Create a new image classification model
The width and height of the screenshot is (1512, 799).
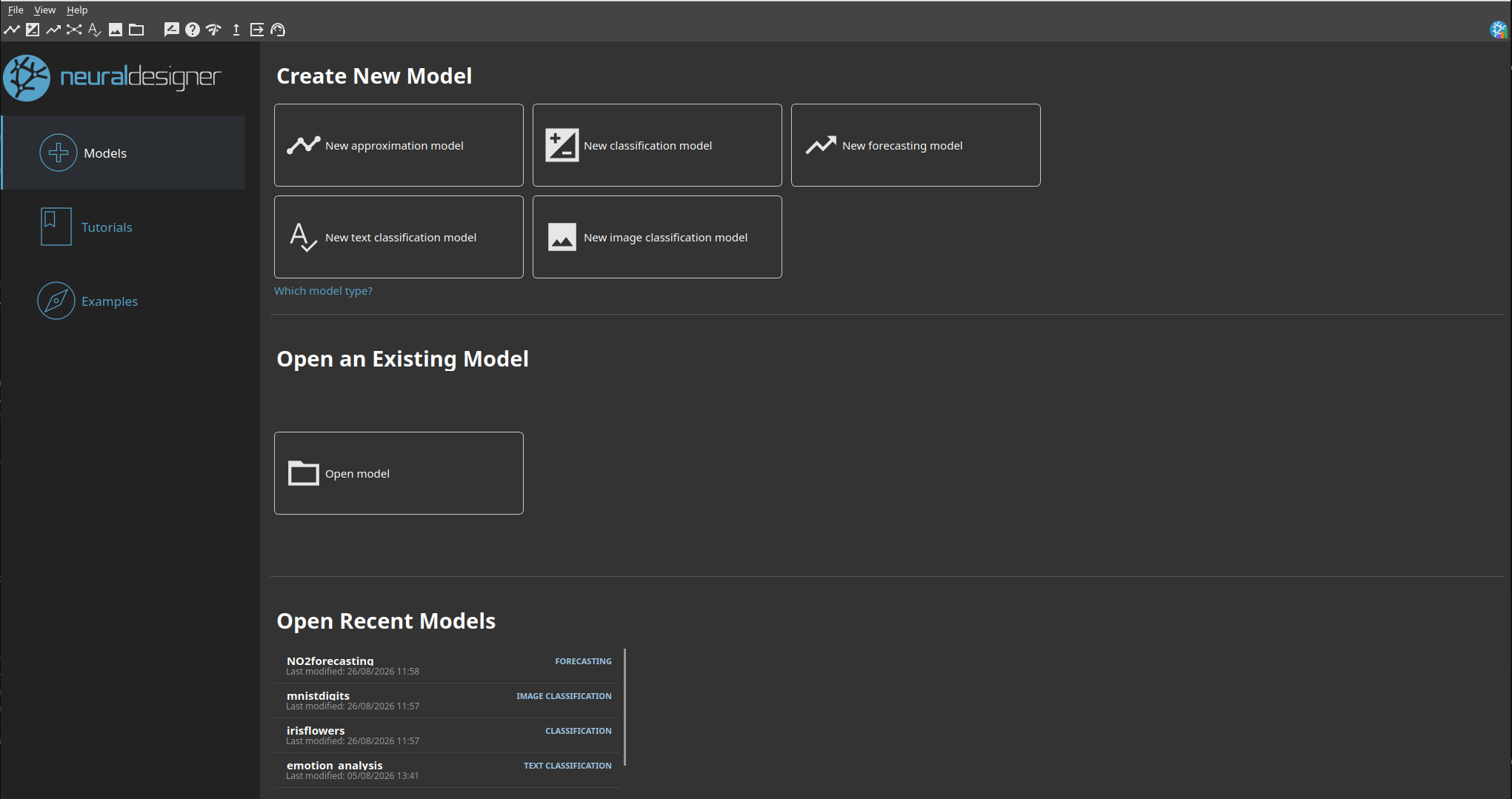[657, 237]
